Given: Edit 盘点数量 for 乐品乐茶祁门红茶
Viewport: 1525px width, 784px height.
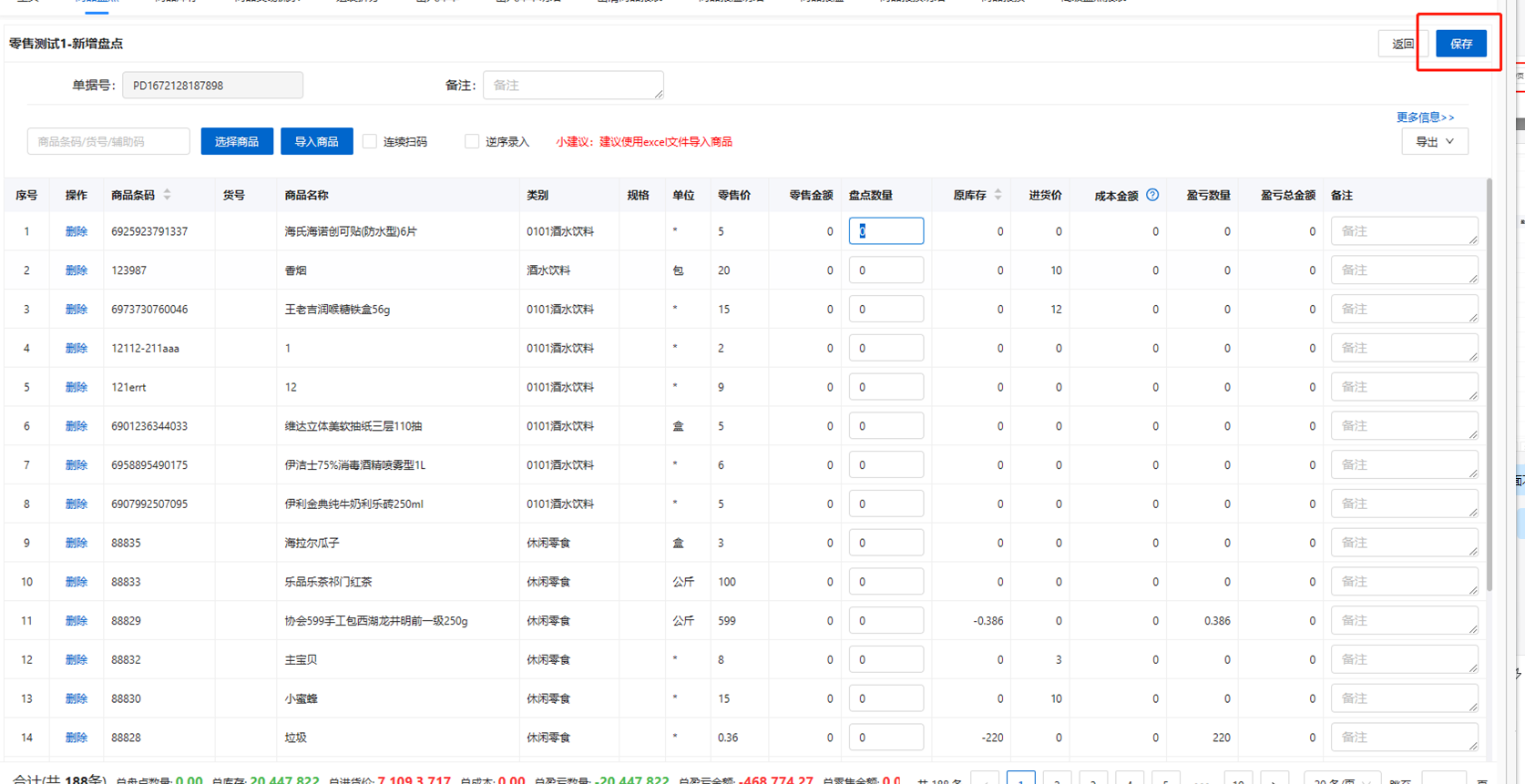Looking at the screenshot, I should pyautogui.click(x=886, y=582).
